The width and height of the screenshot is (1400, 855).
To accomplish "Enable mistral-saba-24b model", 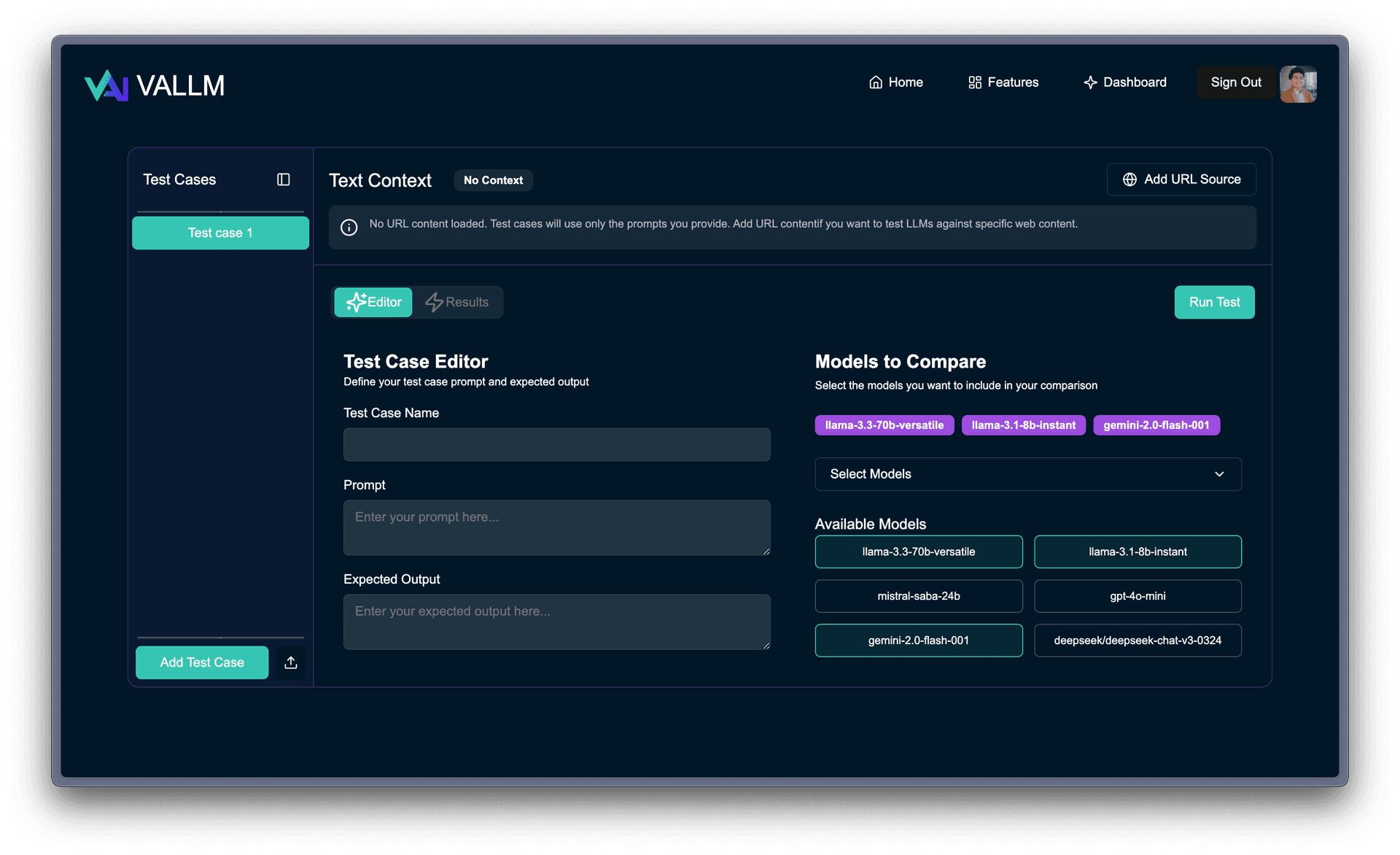I will [919, 596].
